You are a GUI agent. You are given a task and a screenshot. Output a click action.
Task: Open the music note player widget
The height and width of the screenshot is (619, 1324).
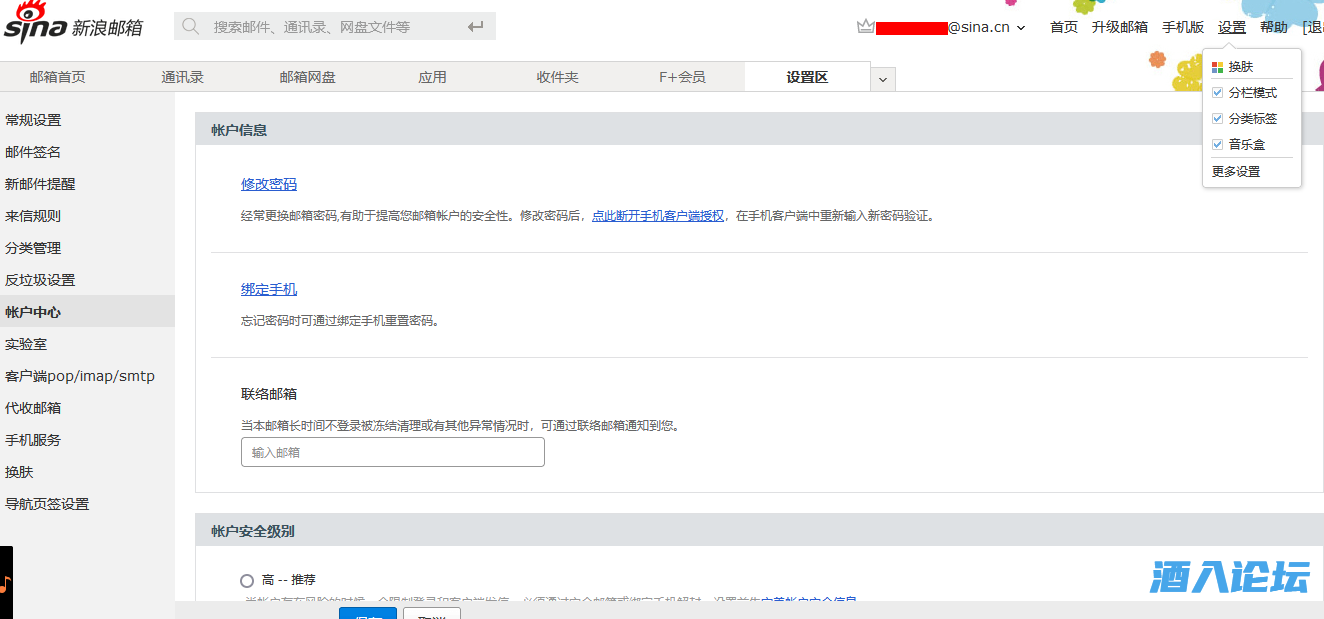tap(5, 582)
